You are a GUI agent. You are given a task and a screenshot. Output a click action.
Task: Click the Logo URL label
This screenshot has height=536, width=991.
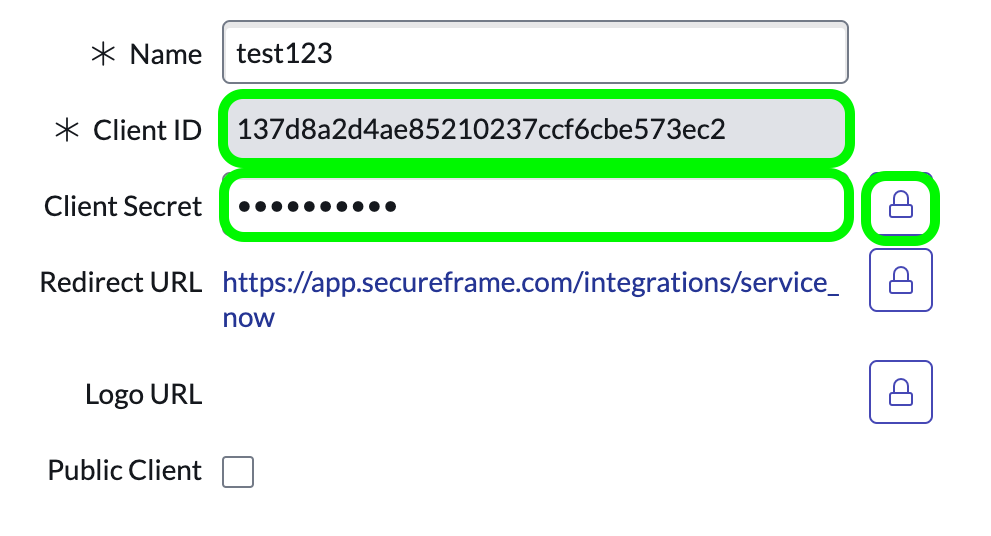[x=143, y=394]
